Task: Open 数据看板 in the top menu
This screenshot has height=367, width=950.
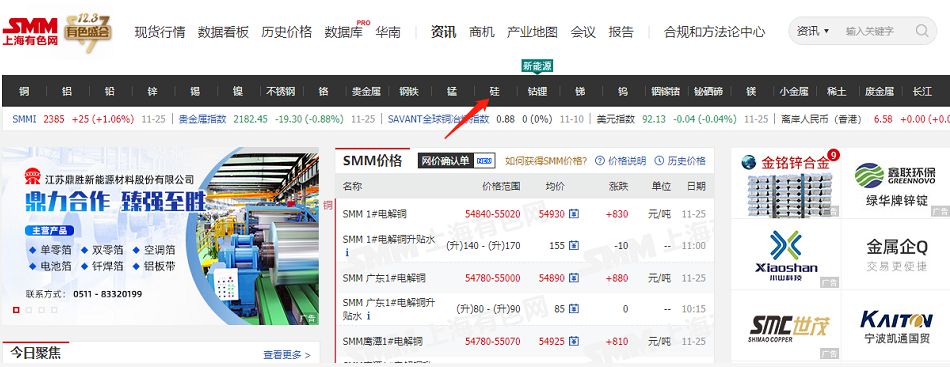Action: click(x=223, y=32)
